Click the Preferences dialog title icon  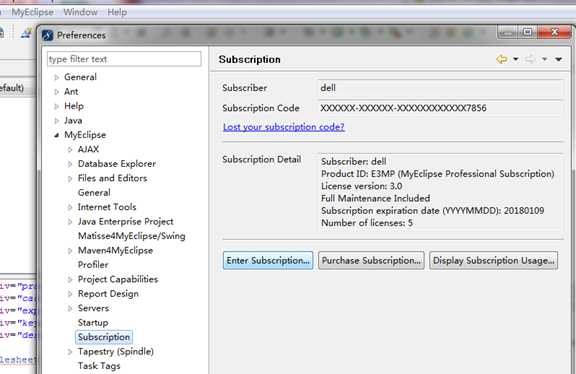coord(48,35)
